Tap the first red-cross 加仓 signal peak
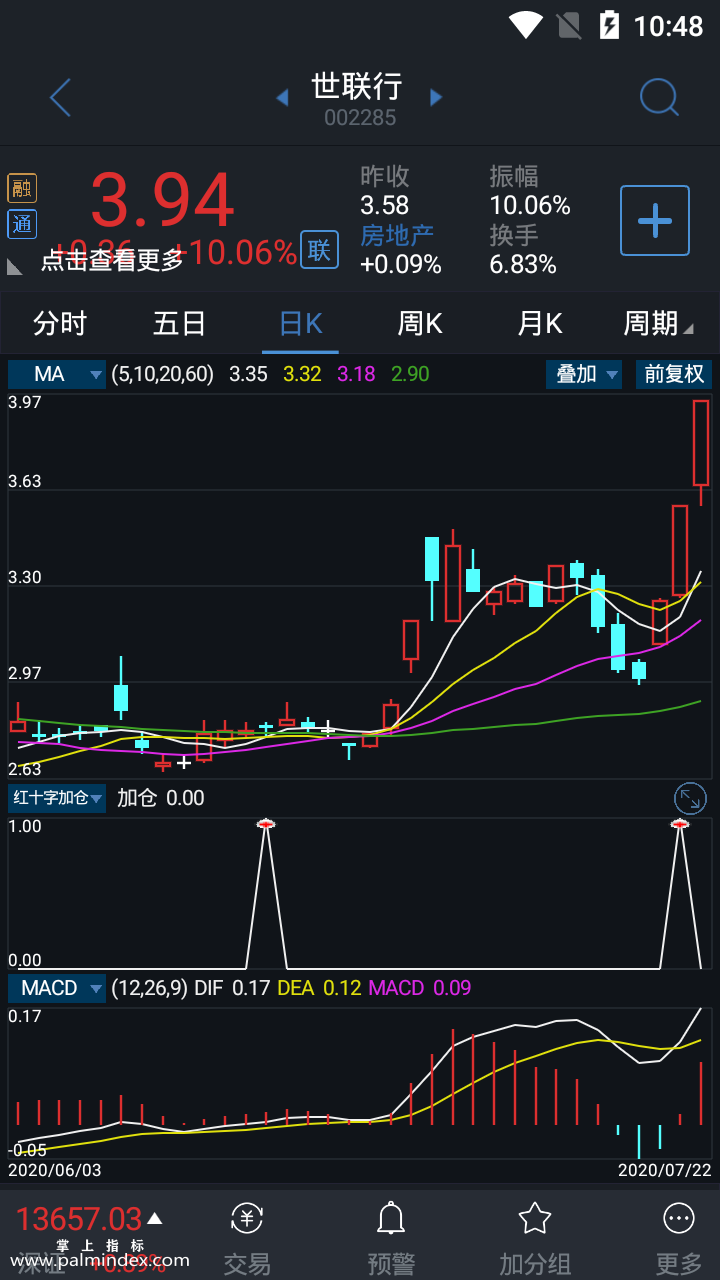 [x=266, y=824]
